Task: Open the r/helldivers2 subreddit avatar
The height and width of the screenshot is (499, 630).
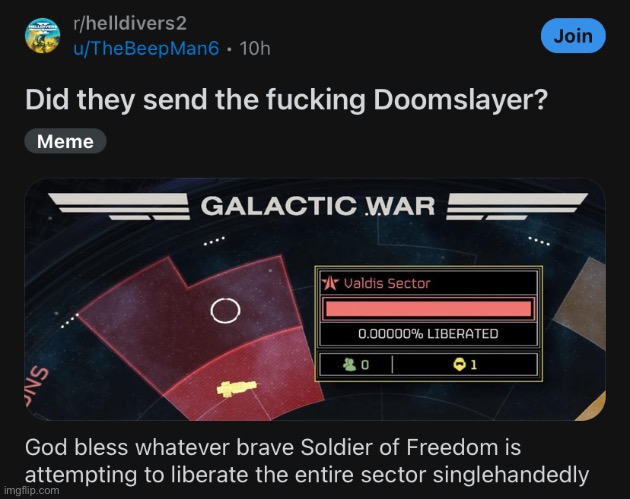Action: coord(43,35)
